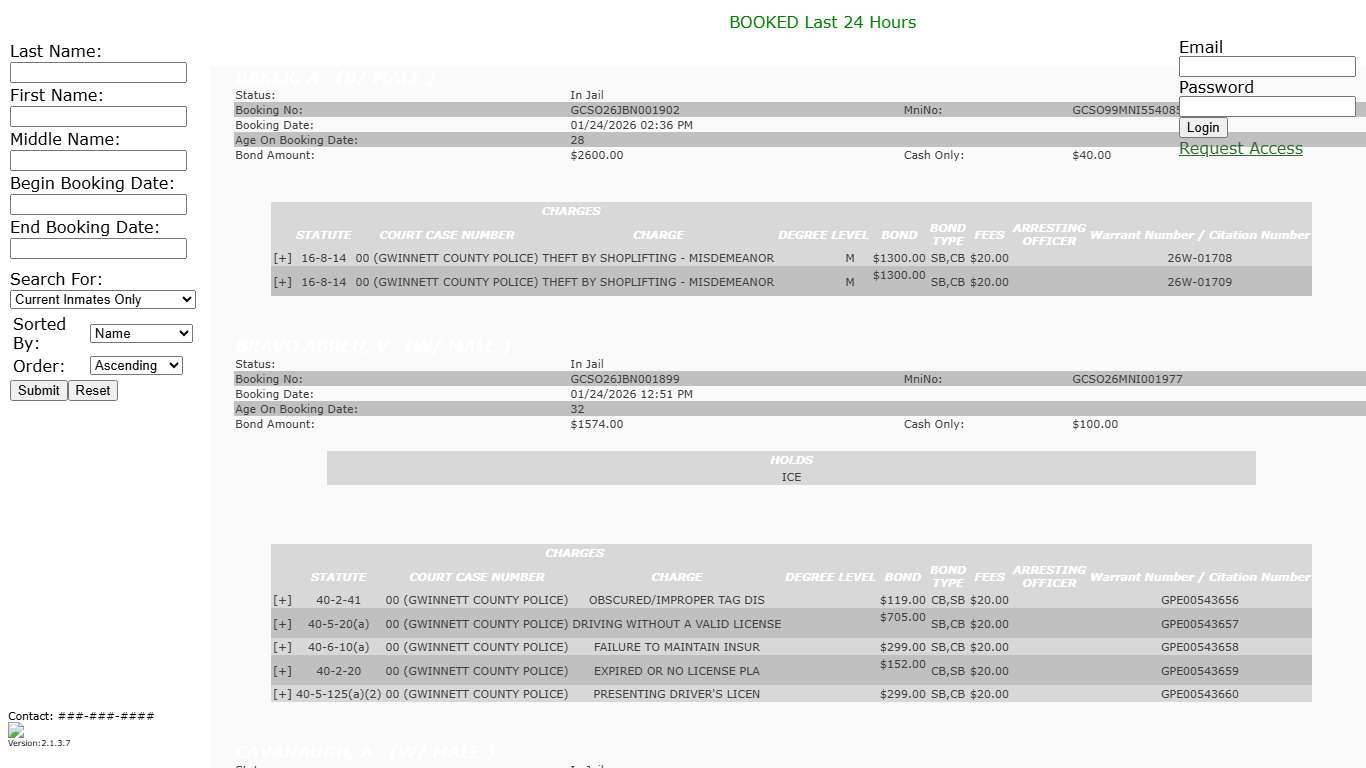1366x768 pixels.
Task: Click into the Email field
Action: click(x=1266, y=66)
